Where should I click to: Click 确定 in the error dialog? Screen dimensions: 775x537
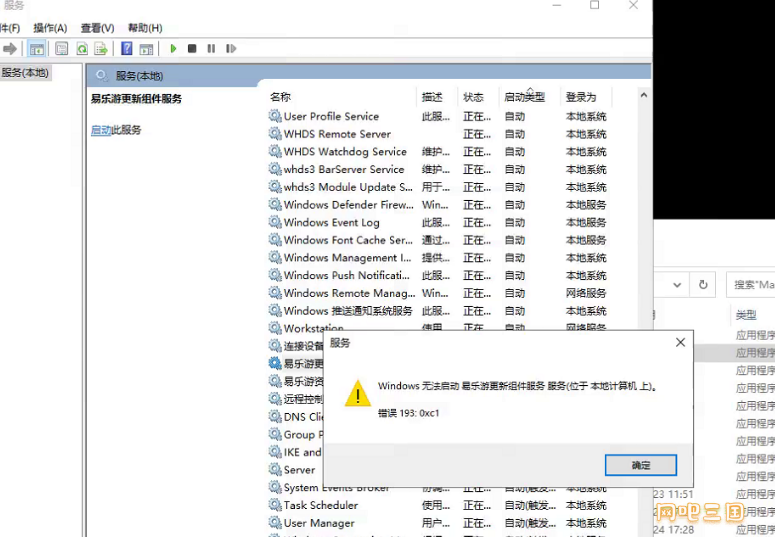click(641, 465)
